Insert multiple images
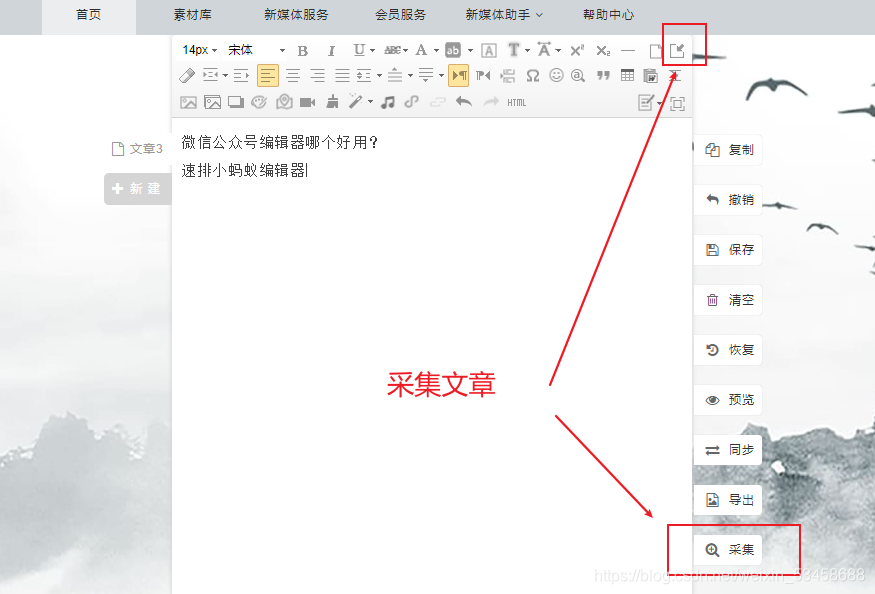Image resolution: width=875 pixels, height=594 pixels. click(213, 102)
